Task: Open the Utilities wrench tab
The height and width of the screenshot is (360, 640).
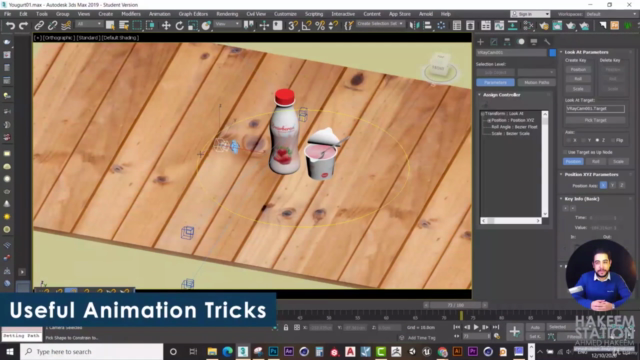Action: 547,42
